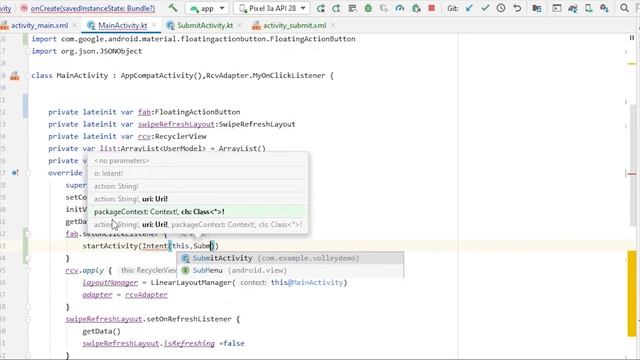
Task: Click the red error stripe marker on scrollbar
Action: click(x=632, y=174)
